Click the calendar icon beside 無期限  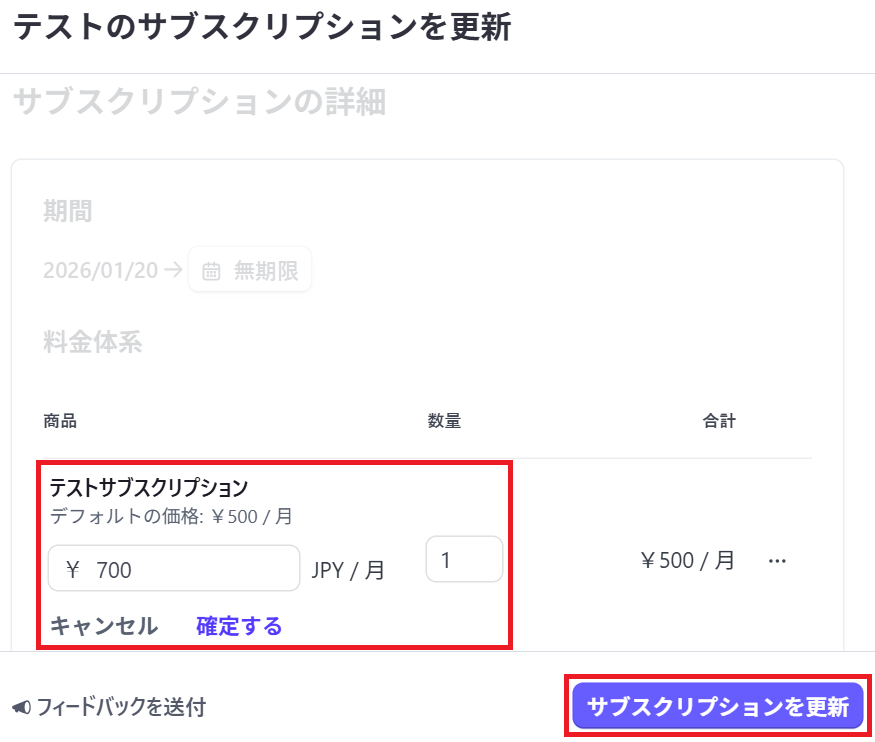tap(211, 271)
